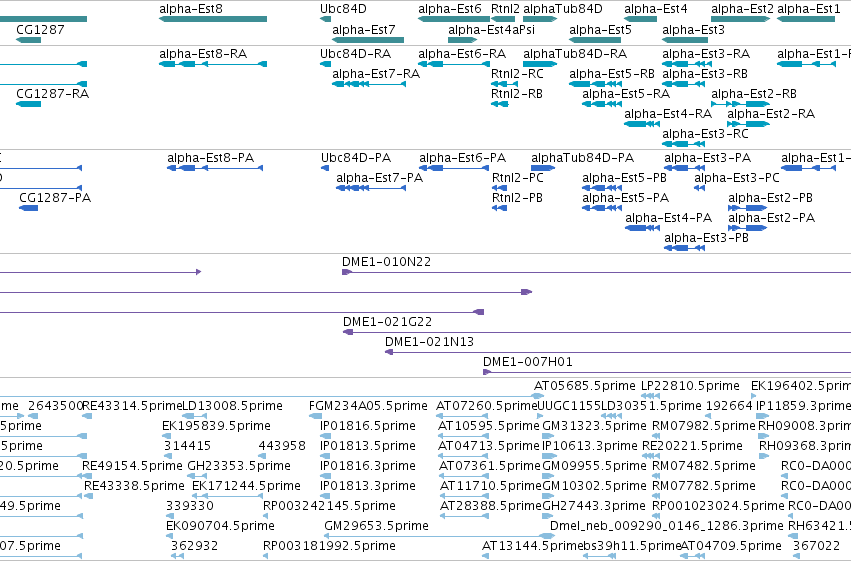Select the Ubc84D gene label
Viewport: 851px width, 561px height.
click(x=343, y=9)
